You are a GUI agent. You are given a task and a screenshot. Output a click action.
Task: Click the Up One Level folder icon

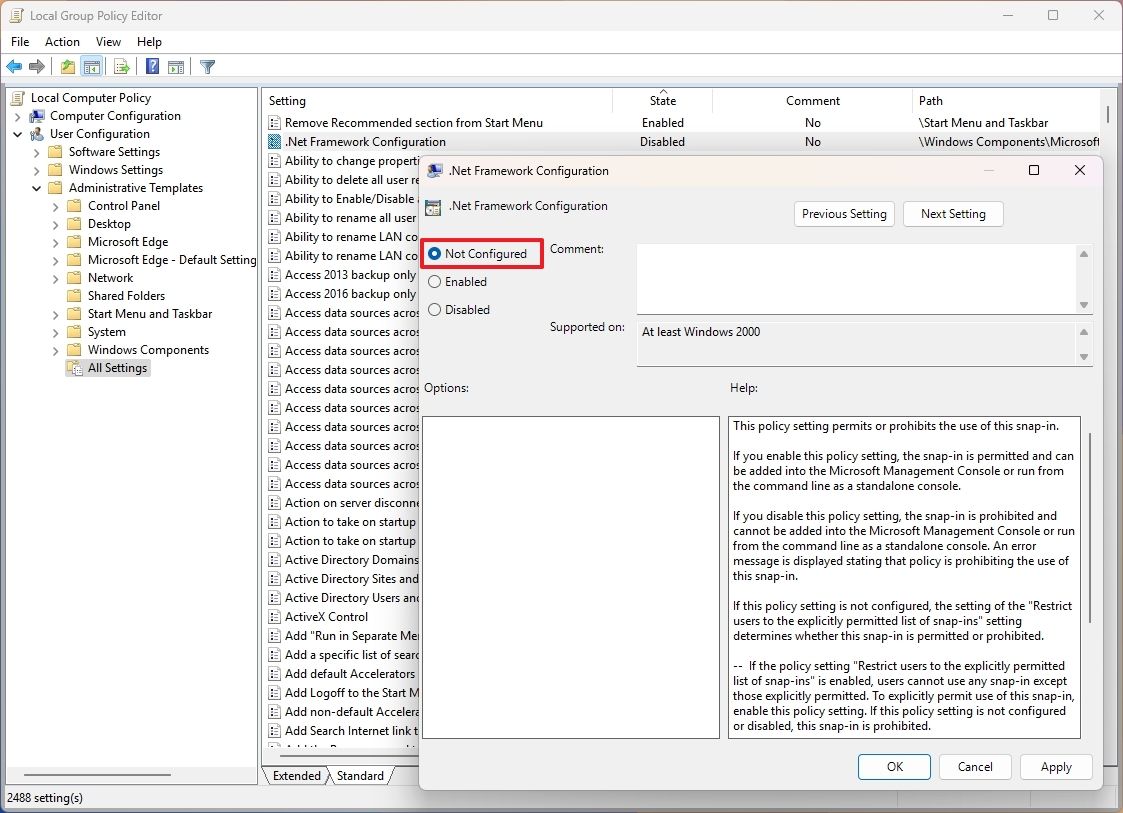[66, 66]
